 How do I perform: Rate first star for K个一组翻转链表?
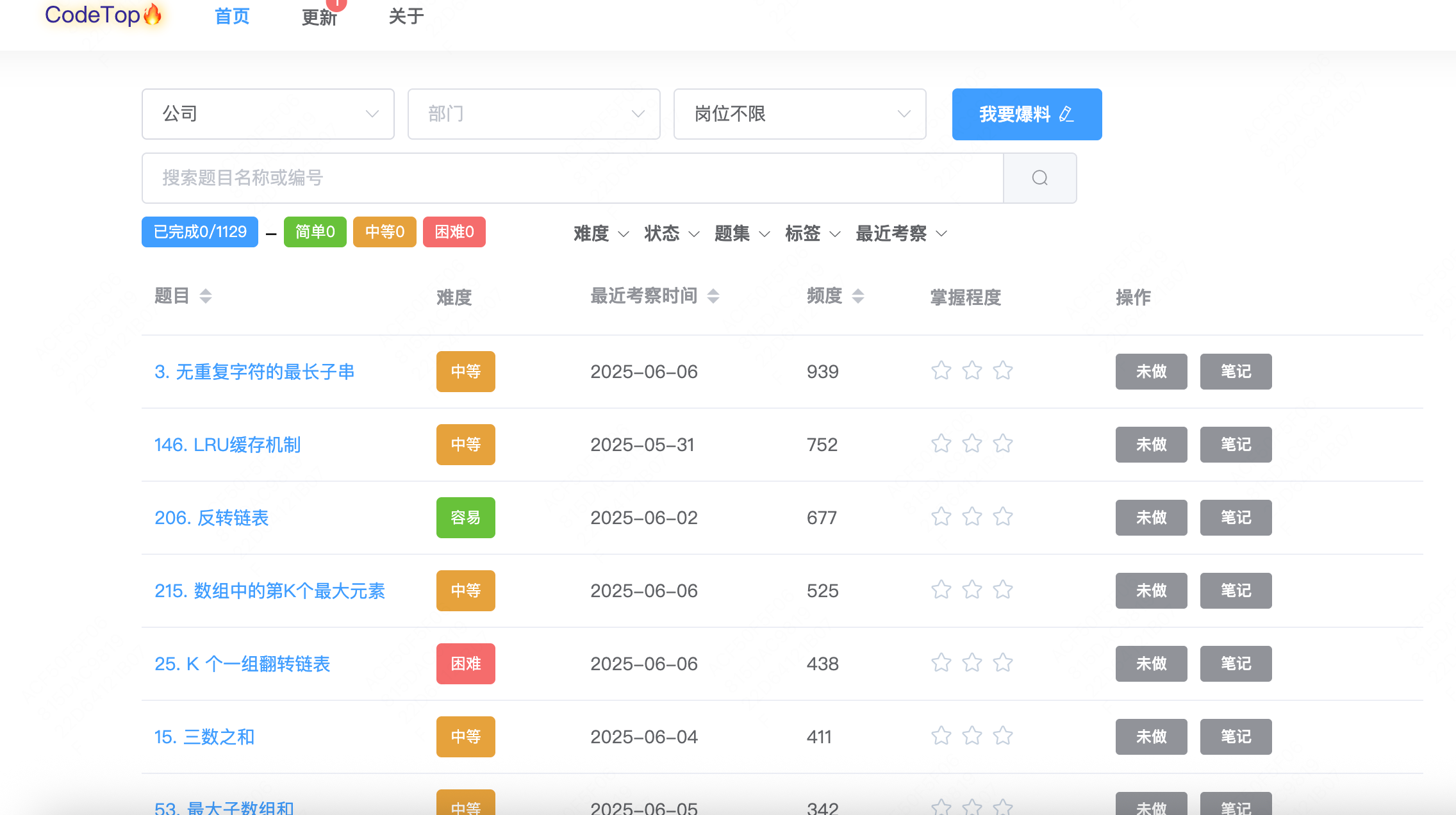click(941, 663)
